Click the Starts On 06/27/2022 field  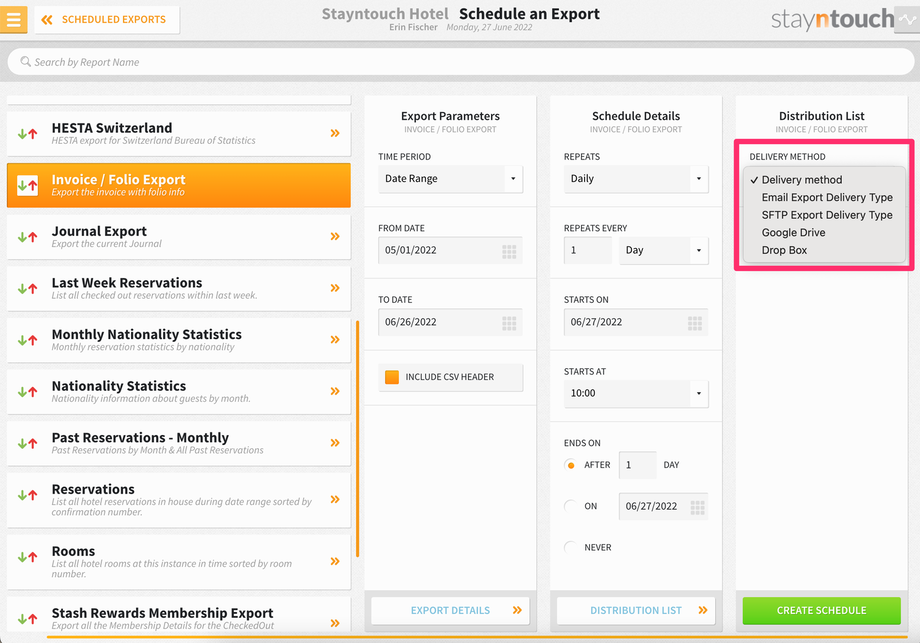(x=636, y=322)
